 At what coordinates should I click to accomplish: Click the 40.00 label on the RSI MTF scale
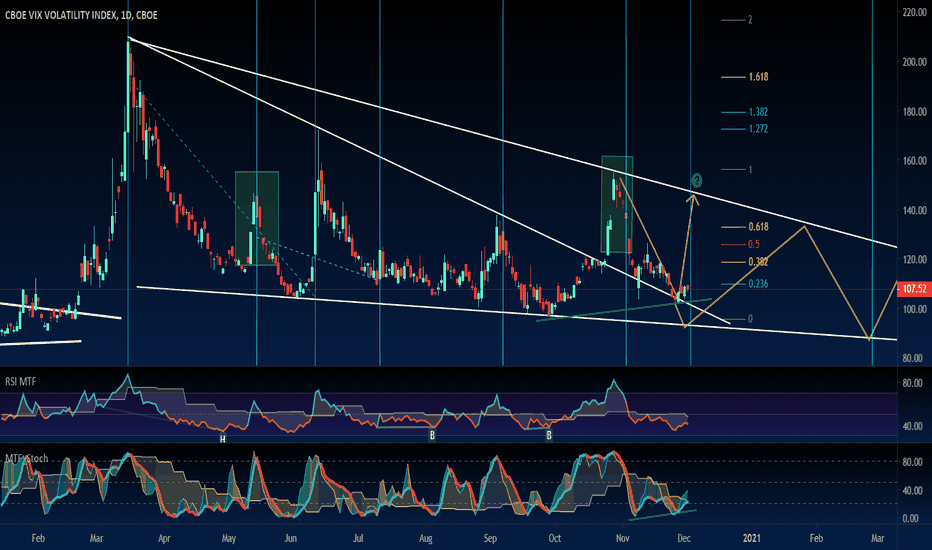(x=912, y=426)
